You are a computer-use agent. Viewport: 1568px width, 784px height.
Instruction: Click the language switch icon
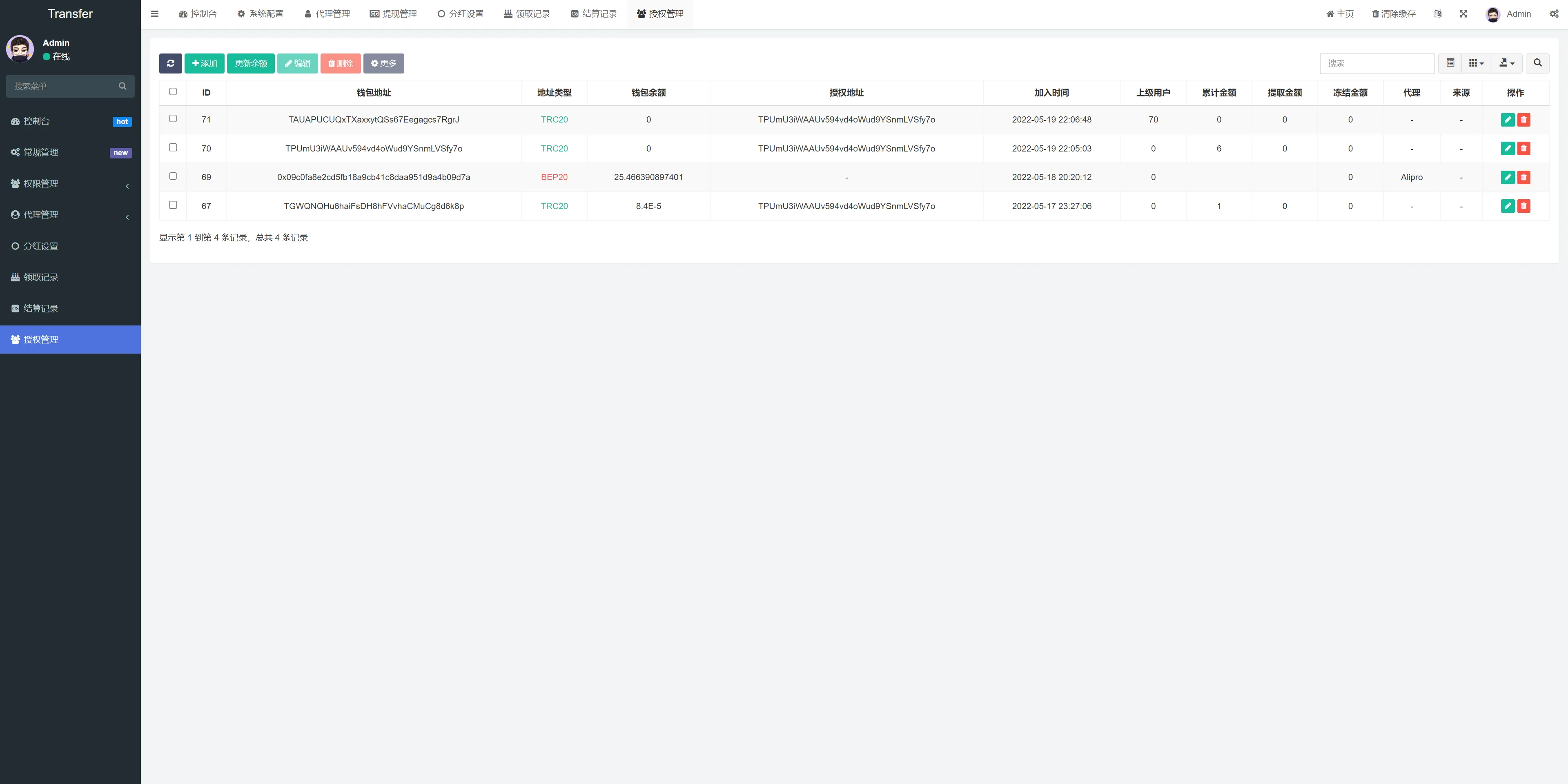[1438, 14]
